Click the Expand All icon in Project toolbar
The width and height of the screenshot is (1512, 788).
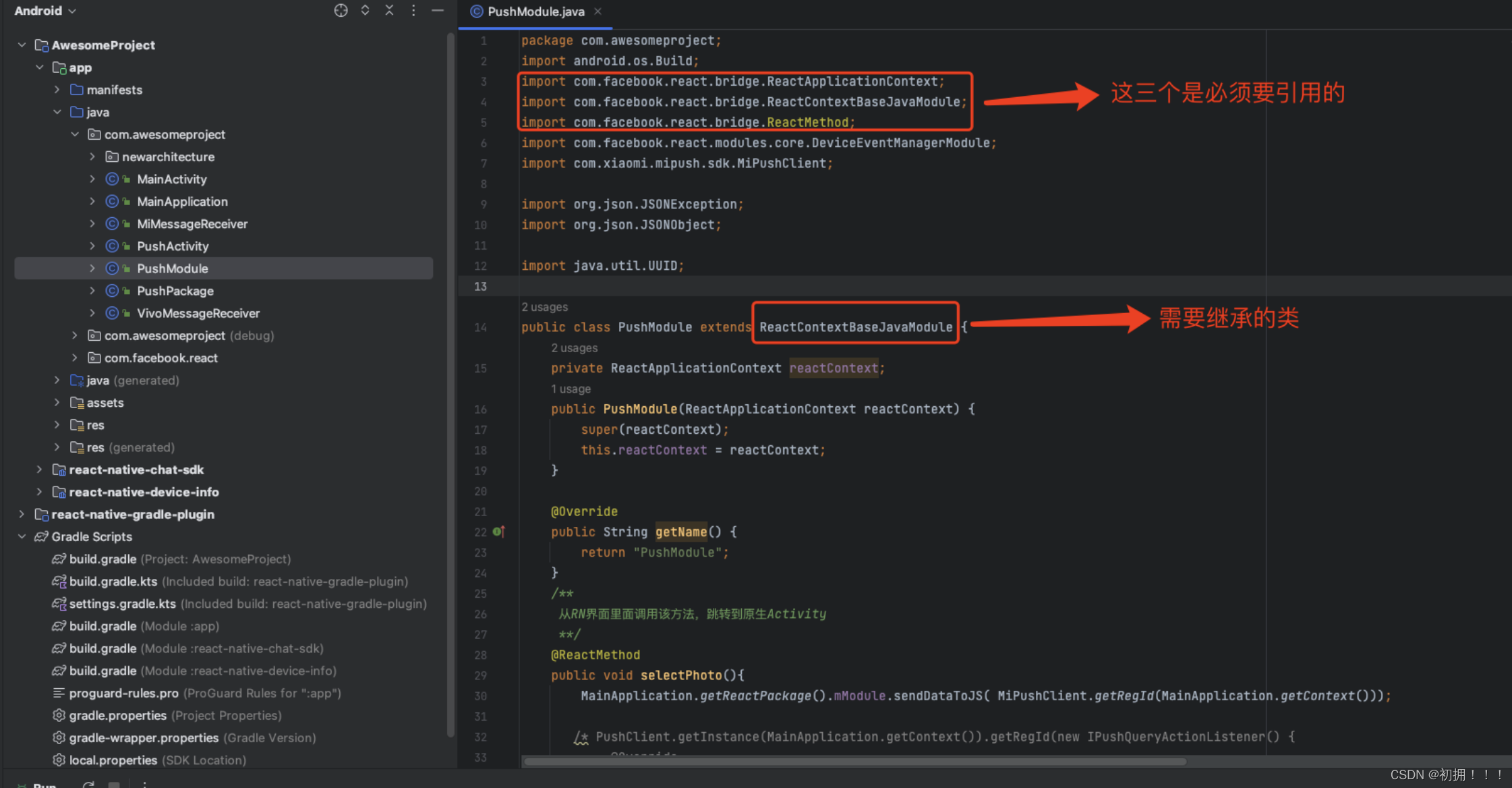coord(365,10)
